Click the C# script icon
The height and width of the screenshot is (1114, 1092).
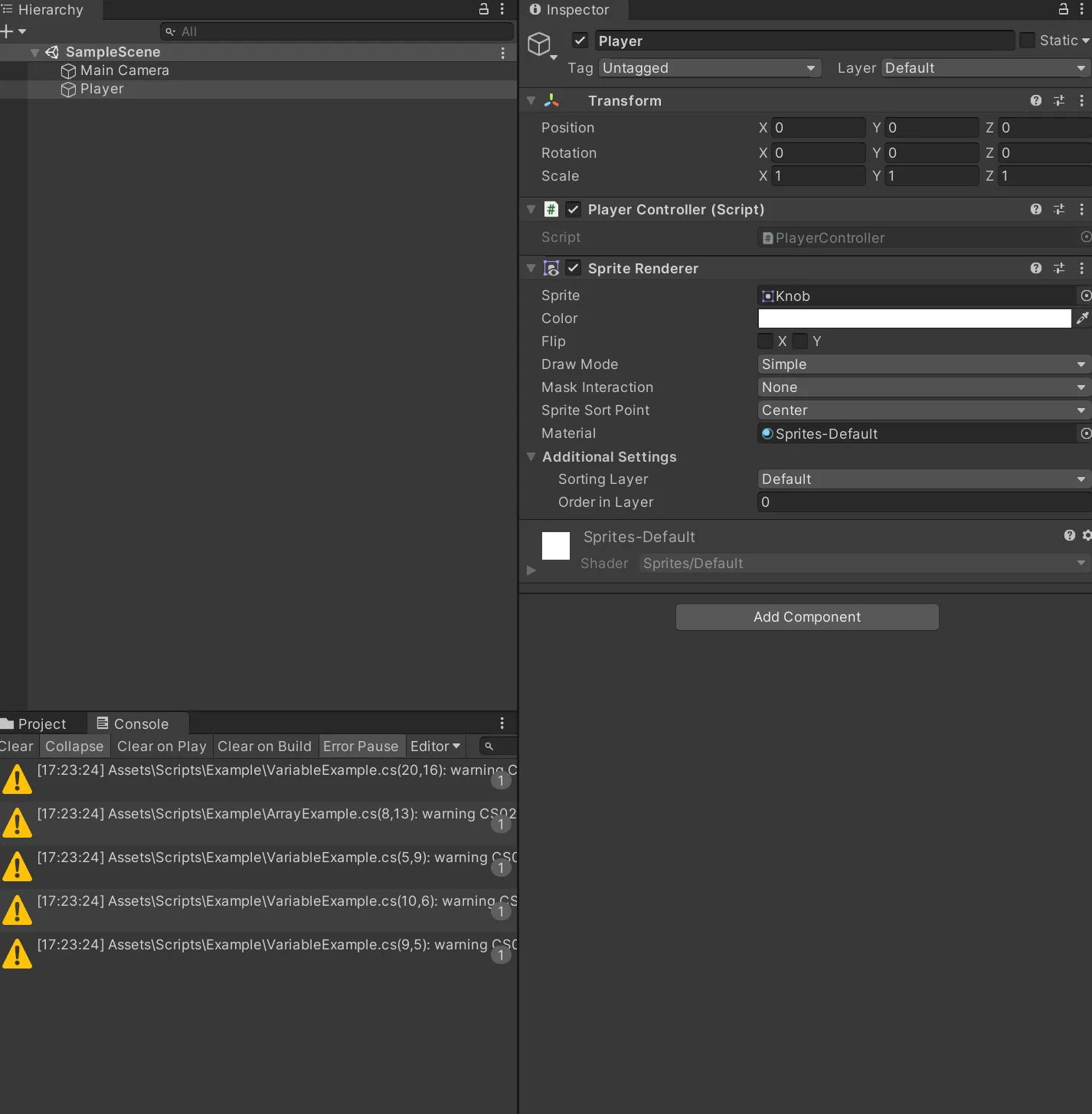point(551,209)
